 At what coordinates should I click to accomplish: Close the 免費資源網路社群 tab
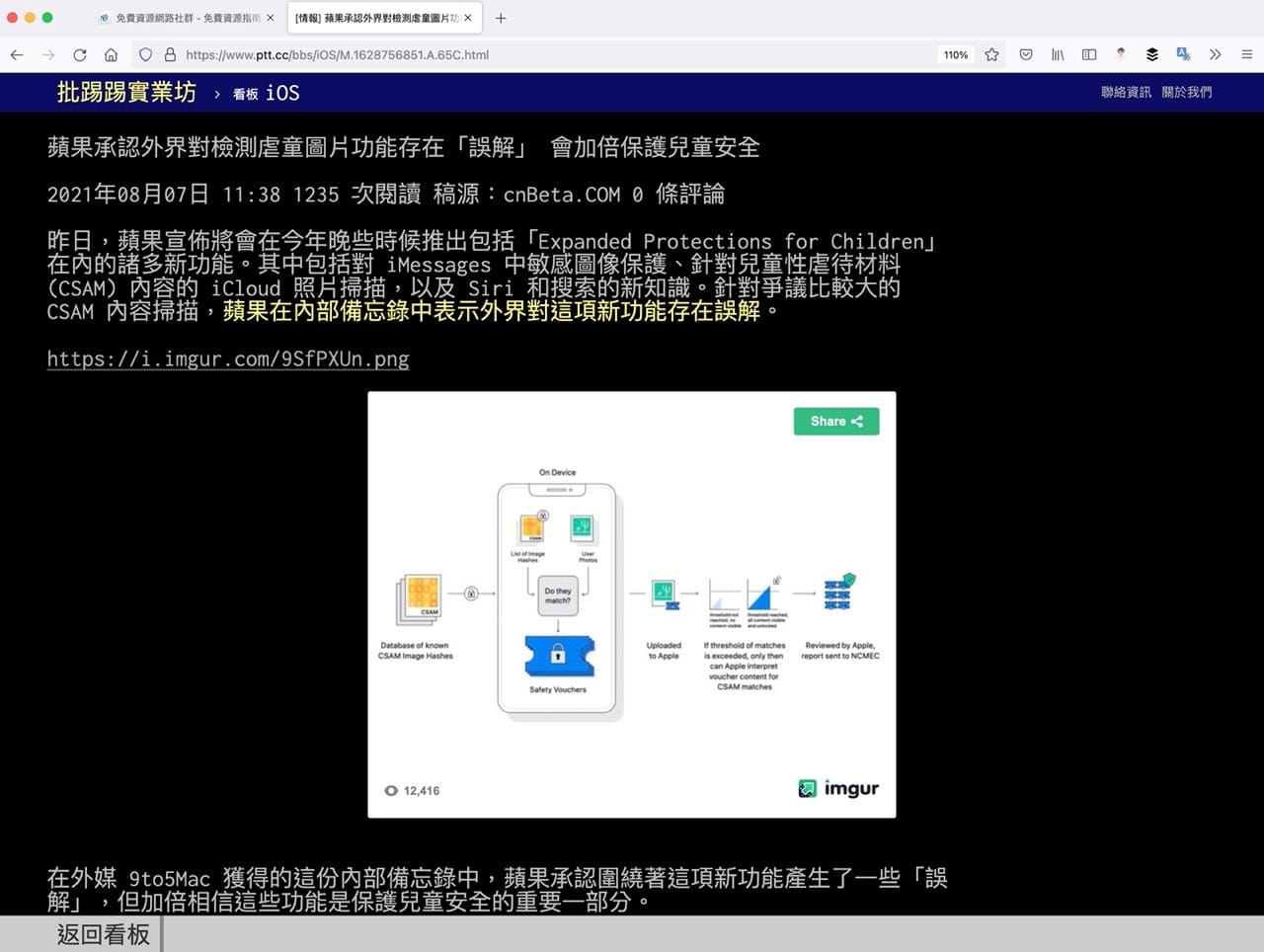click(x=271, y=18)
